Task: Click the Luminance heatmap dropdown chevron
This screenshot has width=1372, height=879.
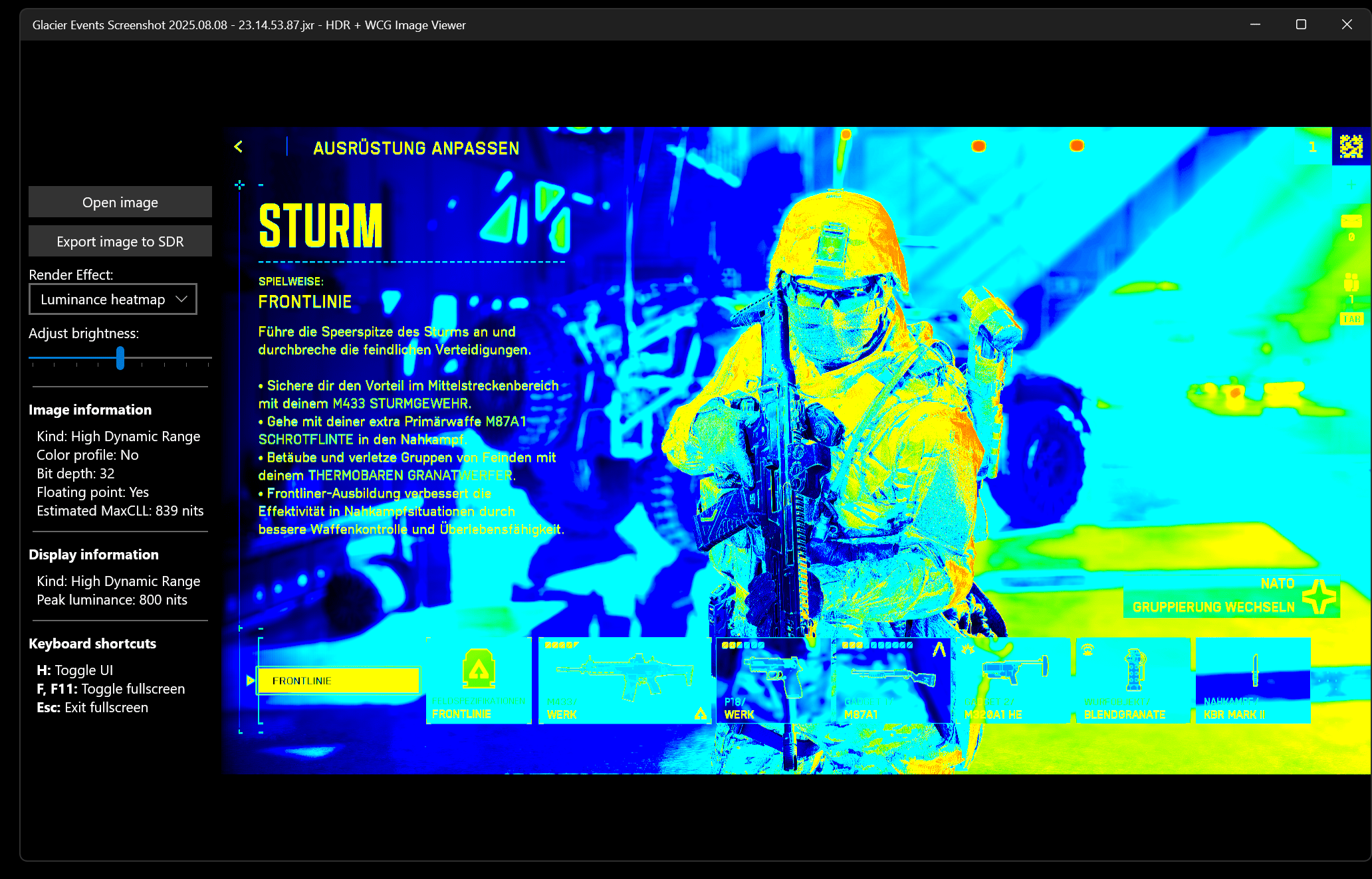Action: [181, 300]
